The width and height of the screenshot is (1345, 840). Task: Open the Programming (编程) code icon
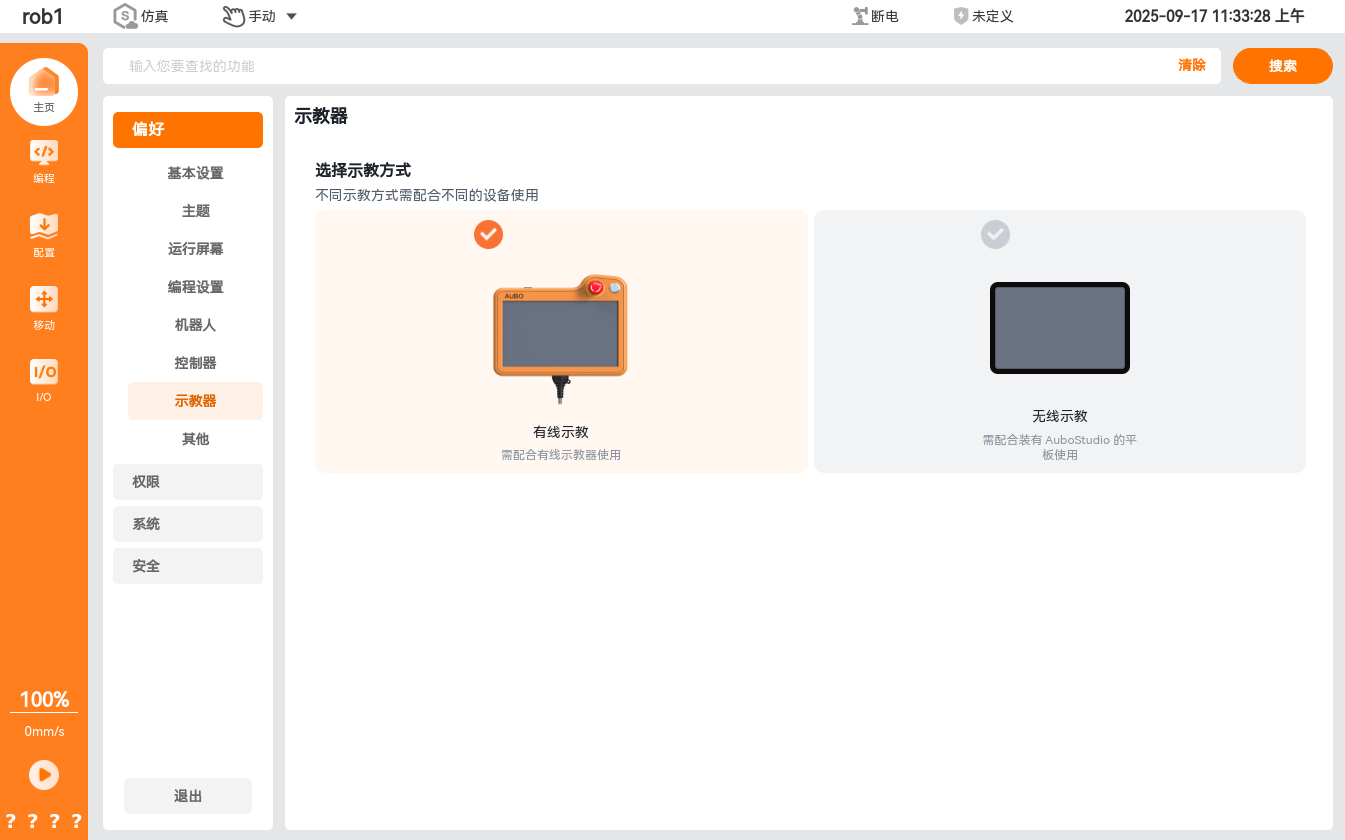pos(44,153)
